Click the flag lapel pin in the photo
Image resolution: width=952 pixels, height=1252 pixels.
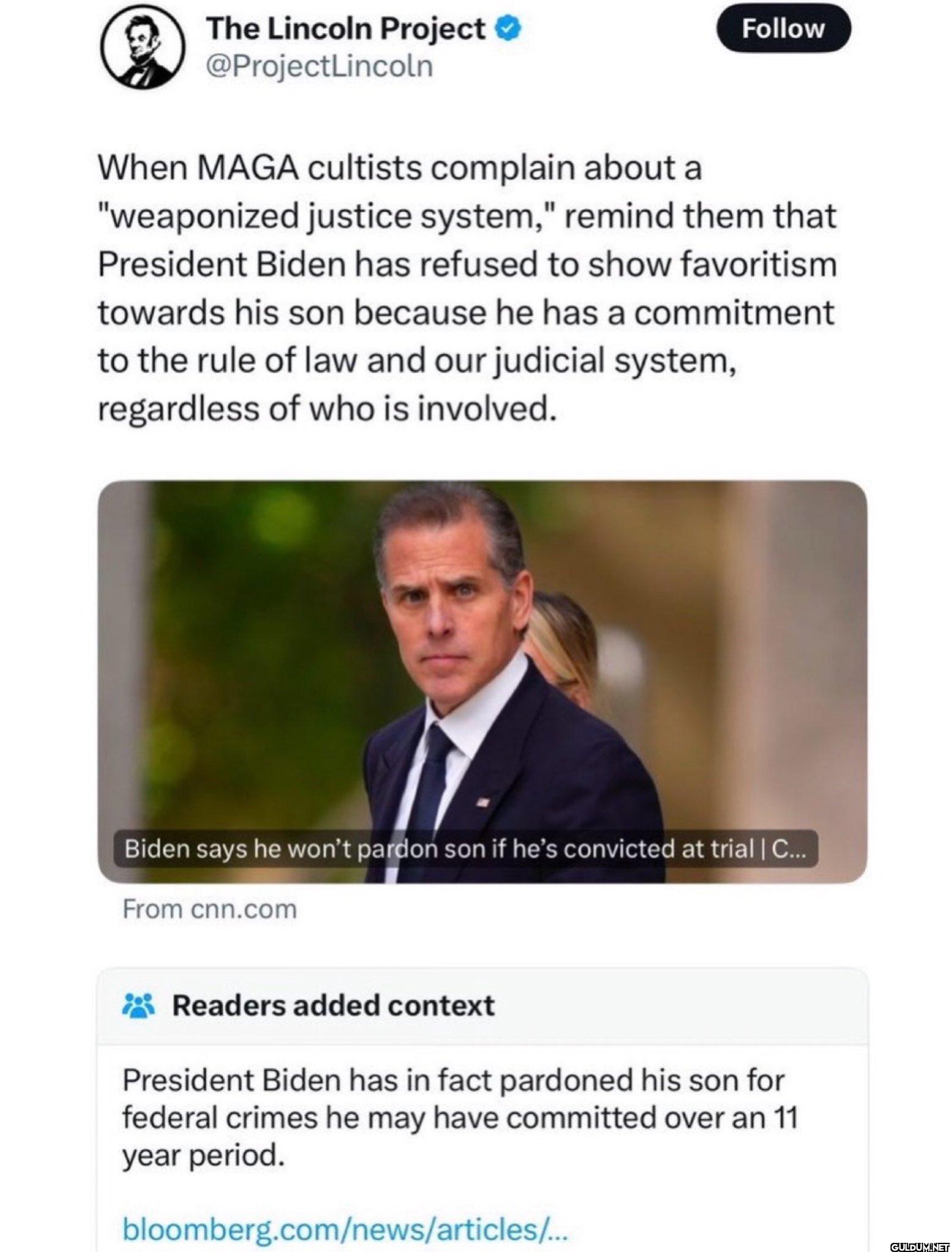[483, 801]
